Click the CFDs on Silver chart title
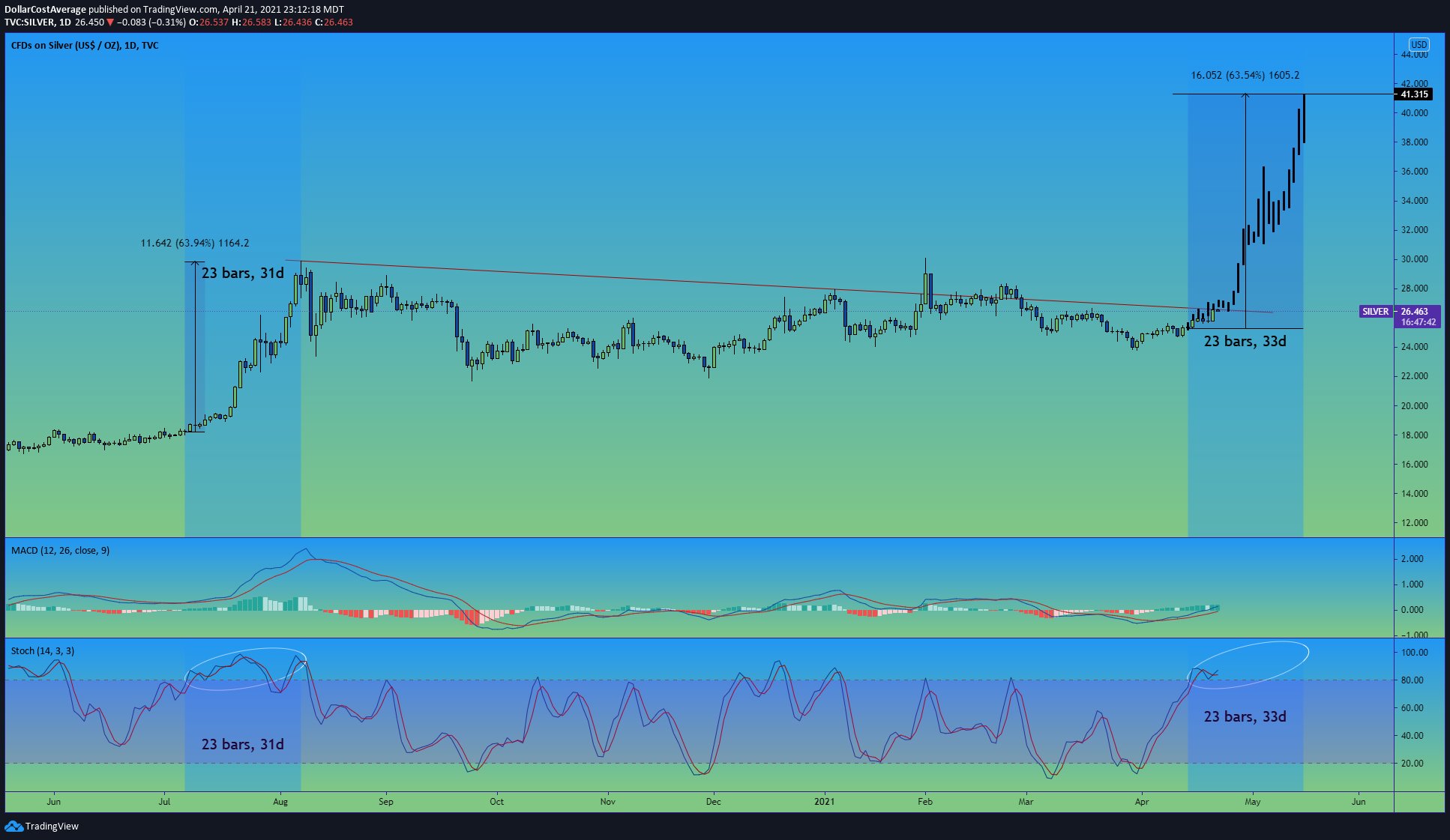 [x=85, y=46]
